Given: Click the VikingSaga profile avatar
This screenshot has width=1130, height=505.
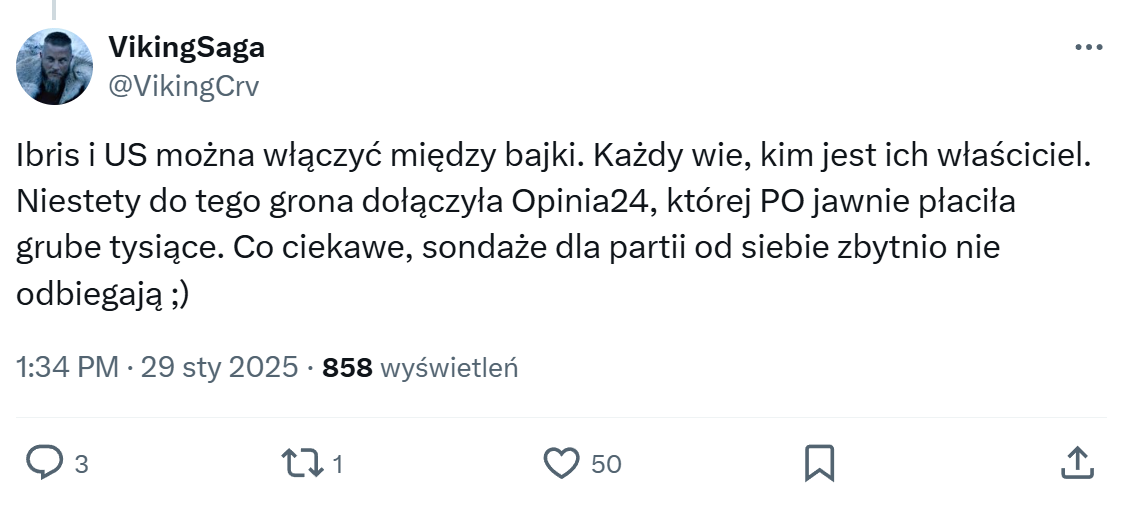Looking at the screenshot, I should pyautogui.click(x=55, y=67).
